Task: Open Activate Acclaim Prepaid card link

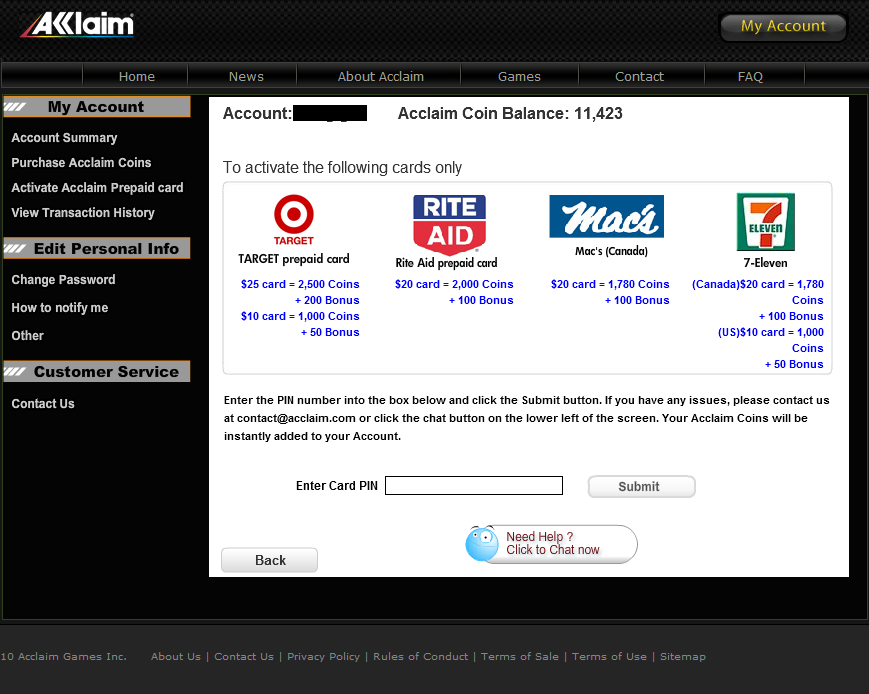Action: point(97,187)
